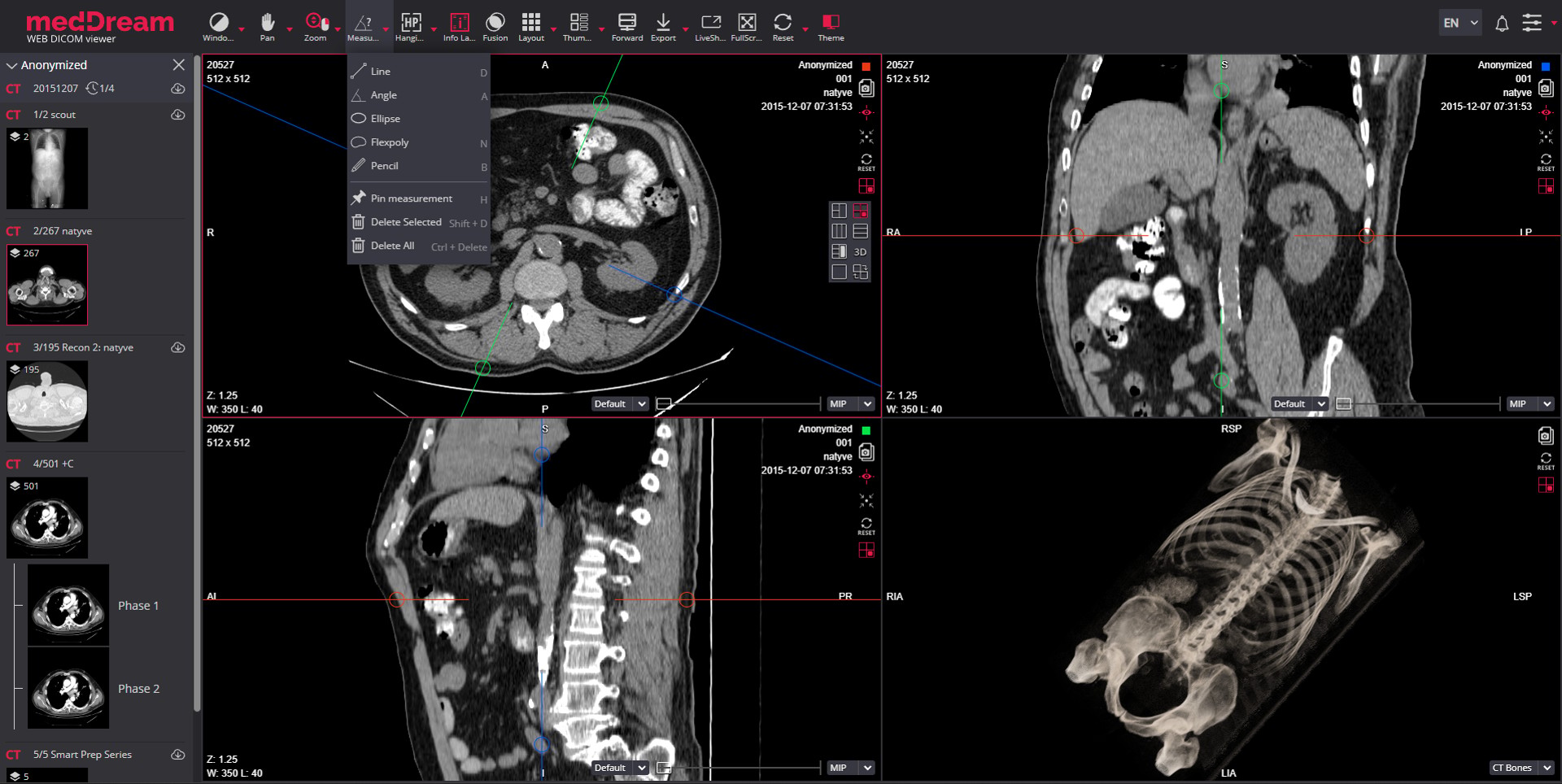Screen dimensions: 1562x784
Task: Choose the 3D layout option
Action: tap(860, 251)
